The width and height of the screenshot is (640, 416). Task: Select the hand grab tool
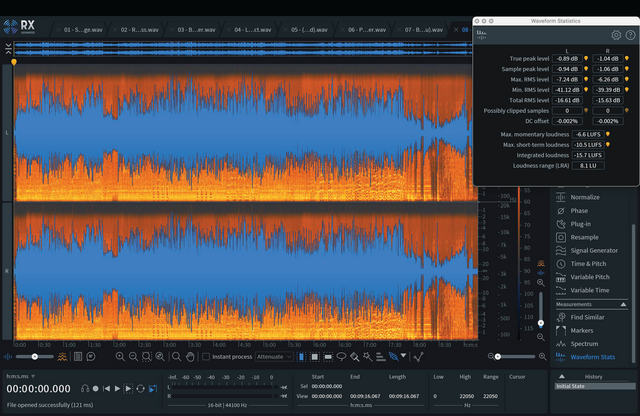tap(190, 356)
